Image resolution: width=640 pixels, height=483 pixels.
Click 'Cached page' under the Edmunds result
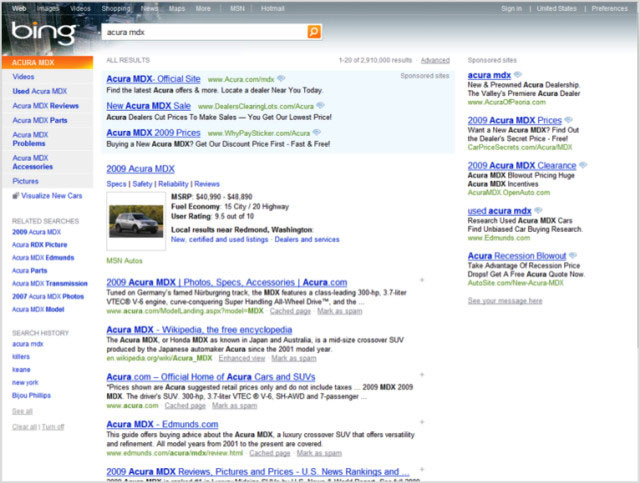tap(270, 453)
